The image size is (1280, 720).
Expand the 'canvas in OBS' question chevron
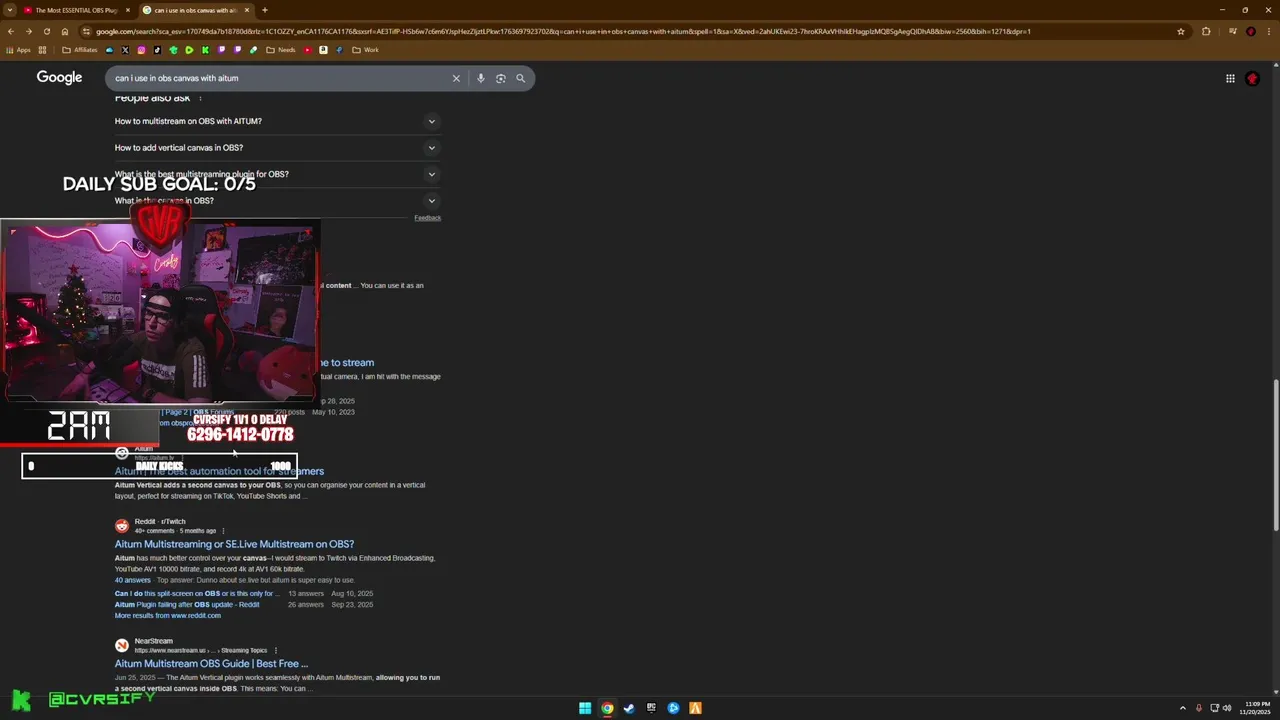(432, 201)
